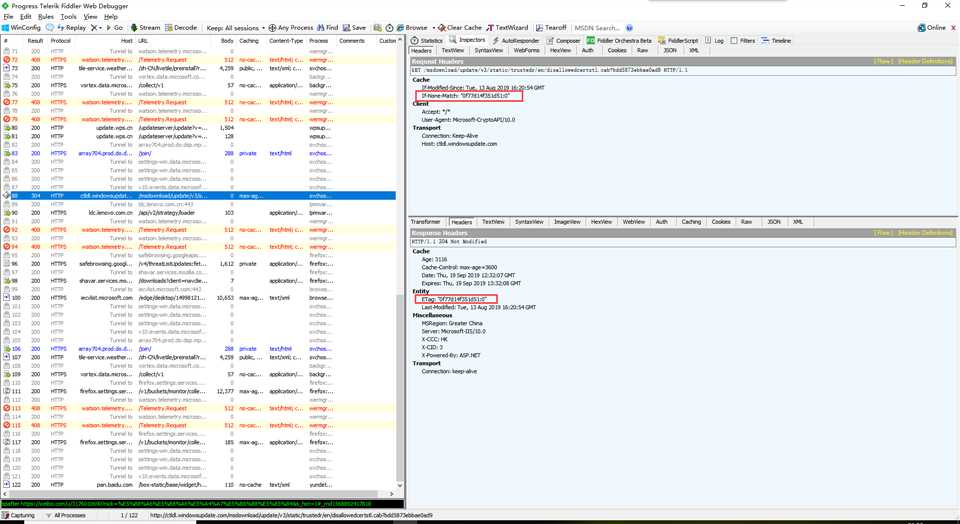The height and width of the screenshot is (524, 960).
Task: Clear Cache from the toolbar
Action: (460, 28)
